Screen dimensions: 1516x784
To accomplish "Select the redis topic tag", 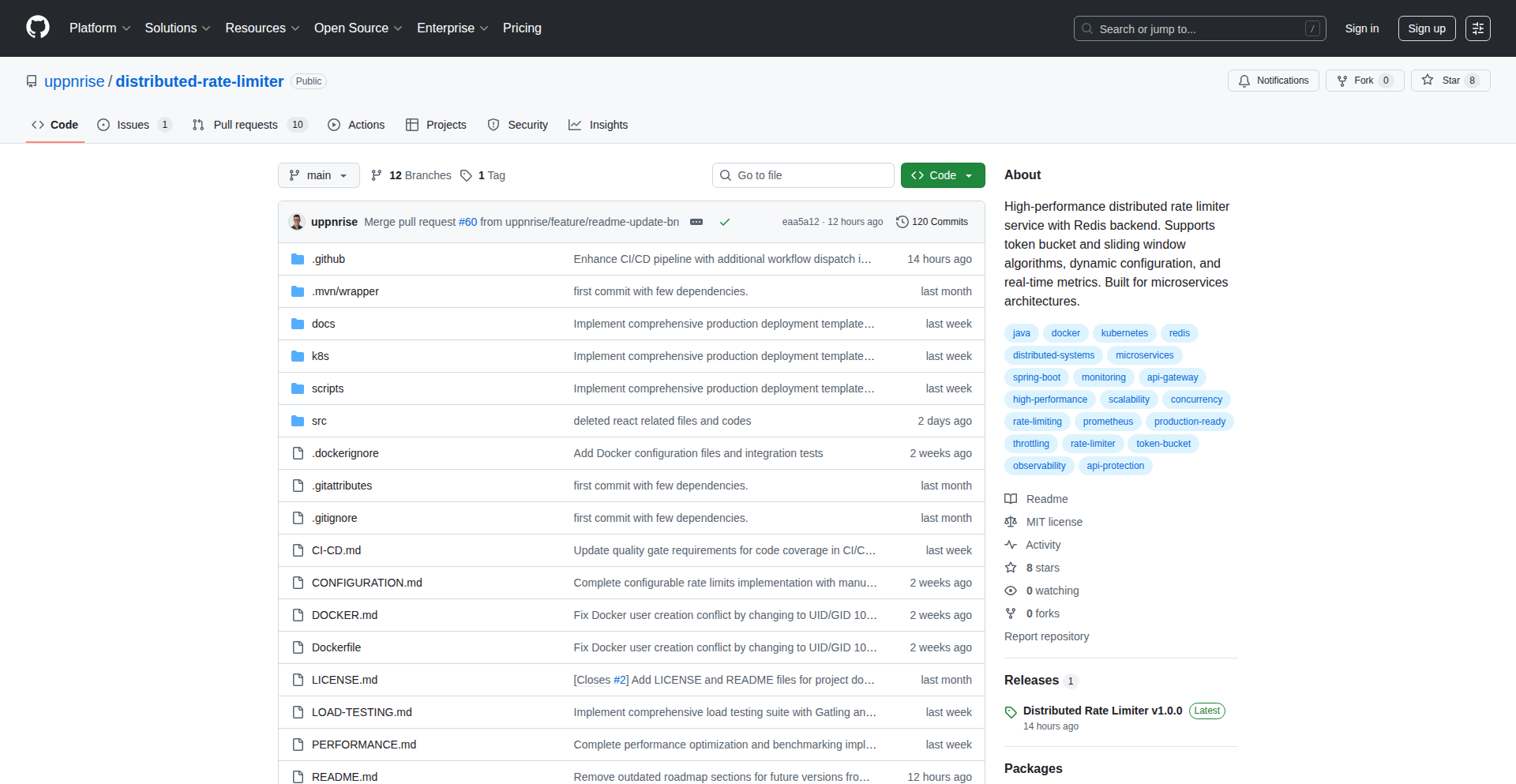I will [x=1180, y=333].
